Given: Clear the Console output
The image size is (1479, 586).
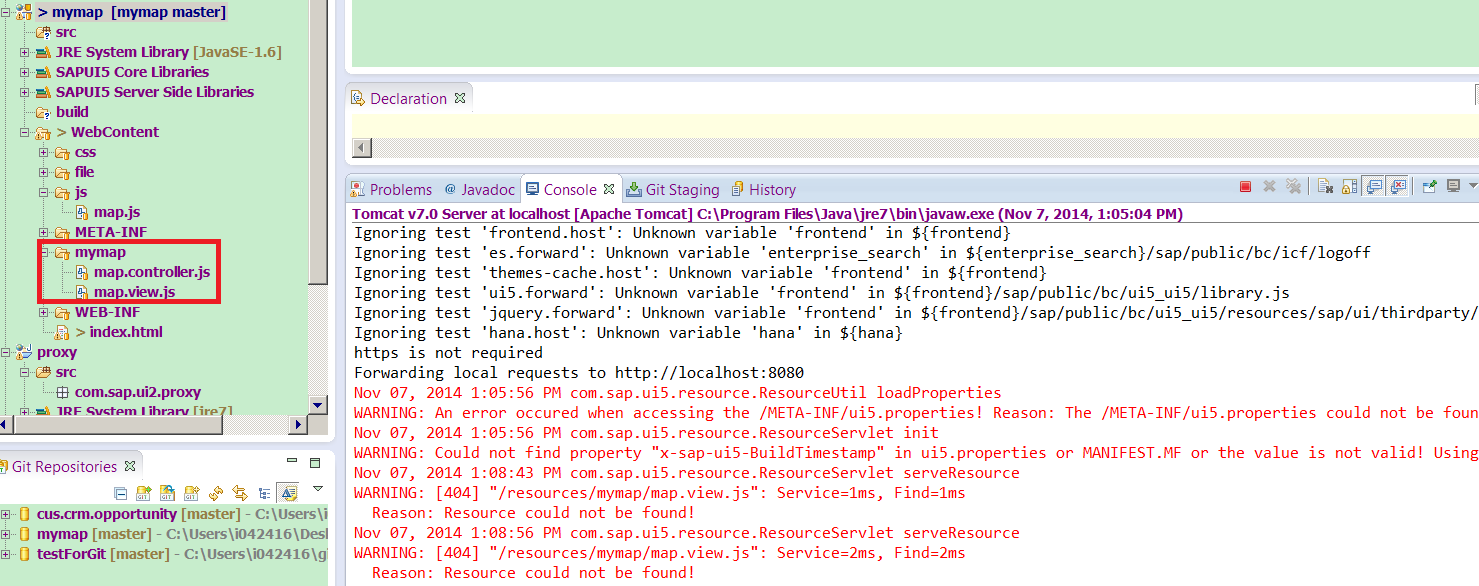Looking at the screenshot, I should [1324, 186].
